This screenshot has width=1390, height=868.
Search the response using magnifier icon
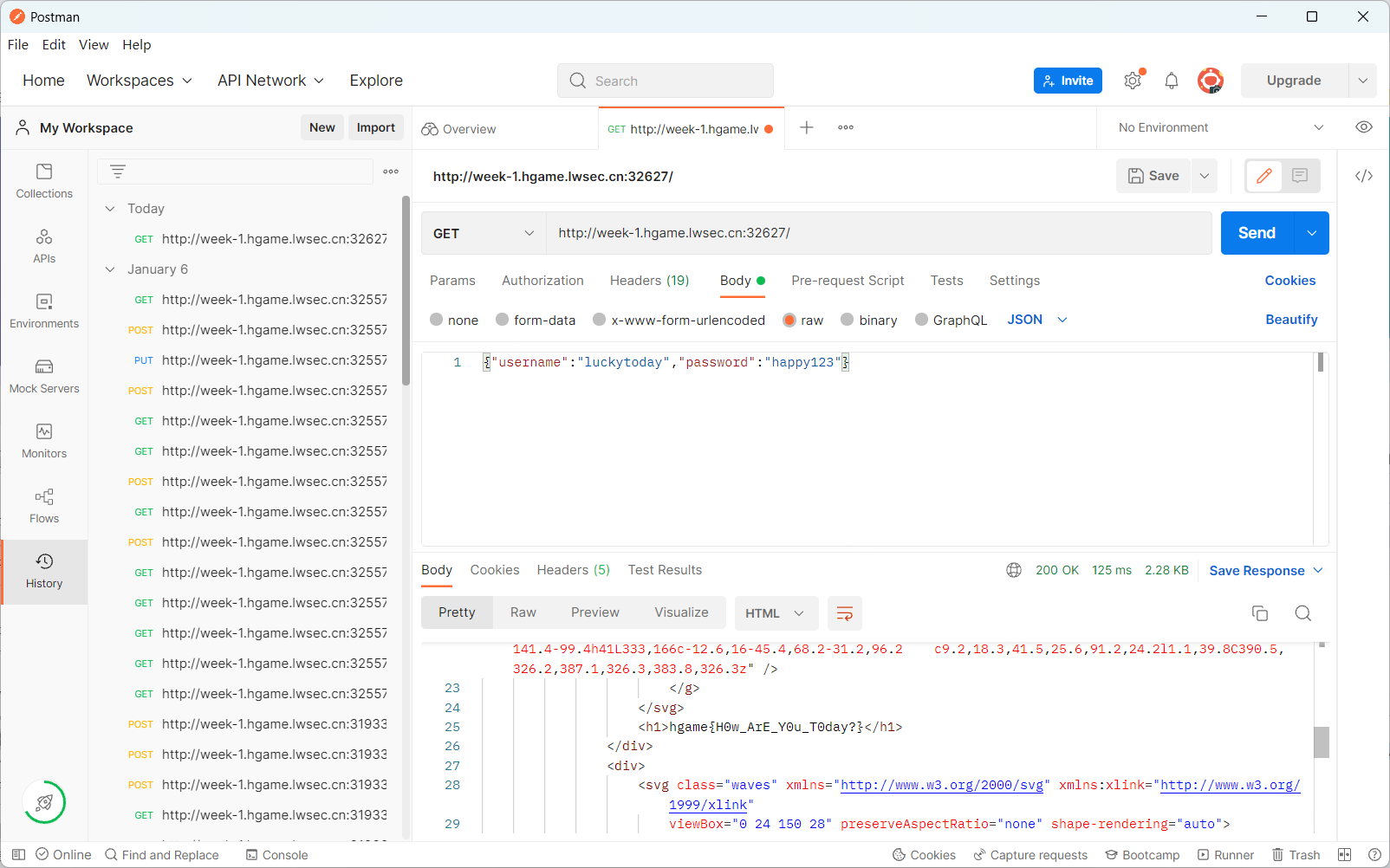(x=1302, y=613)
